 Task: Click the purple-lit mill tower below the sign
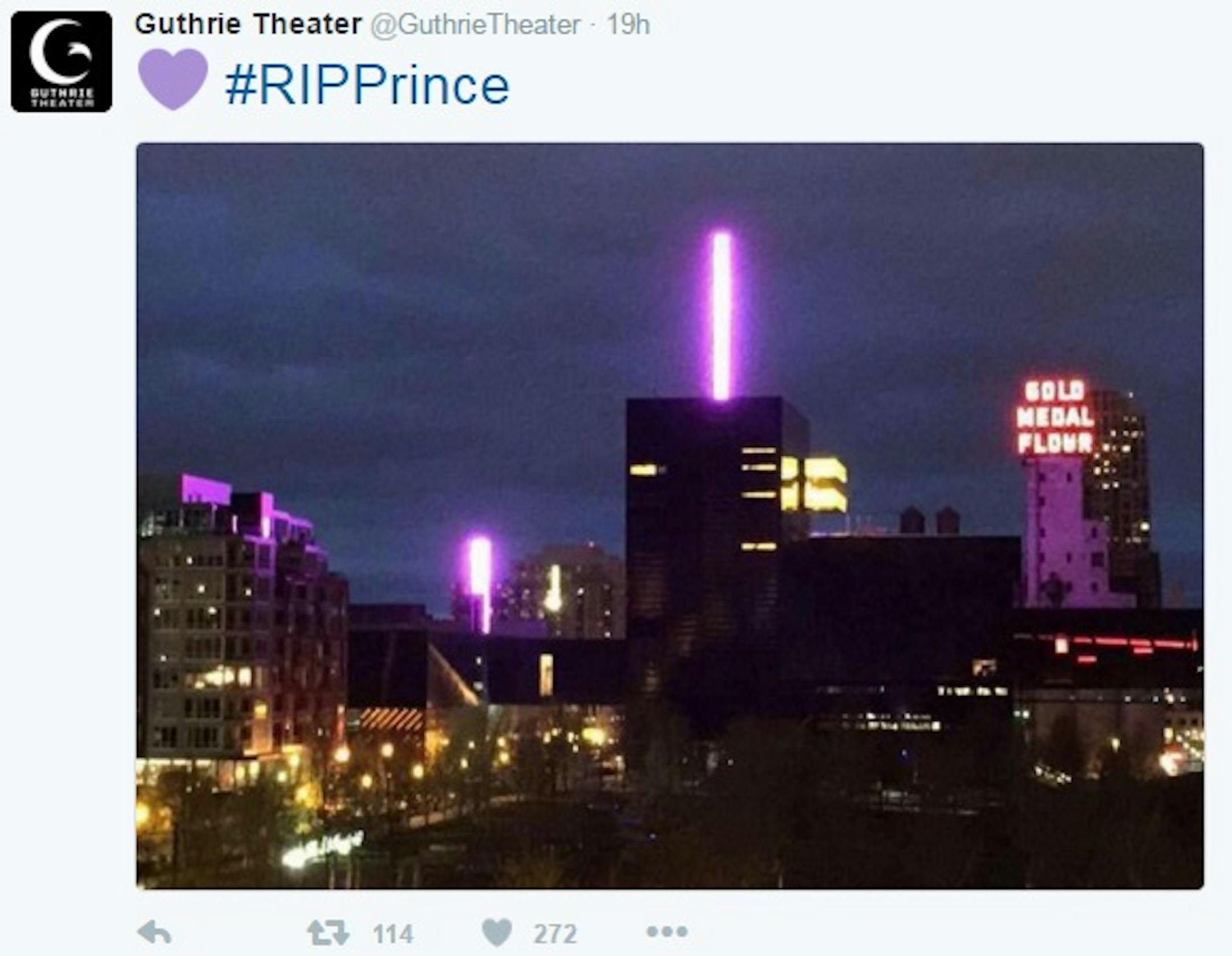coord(1065,532)
